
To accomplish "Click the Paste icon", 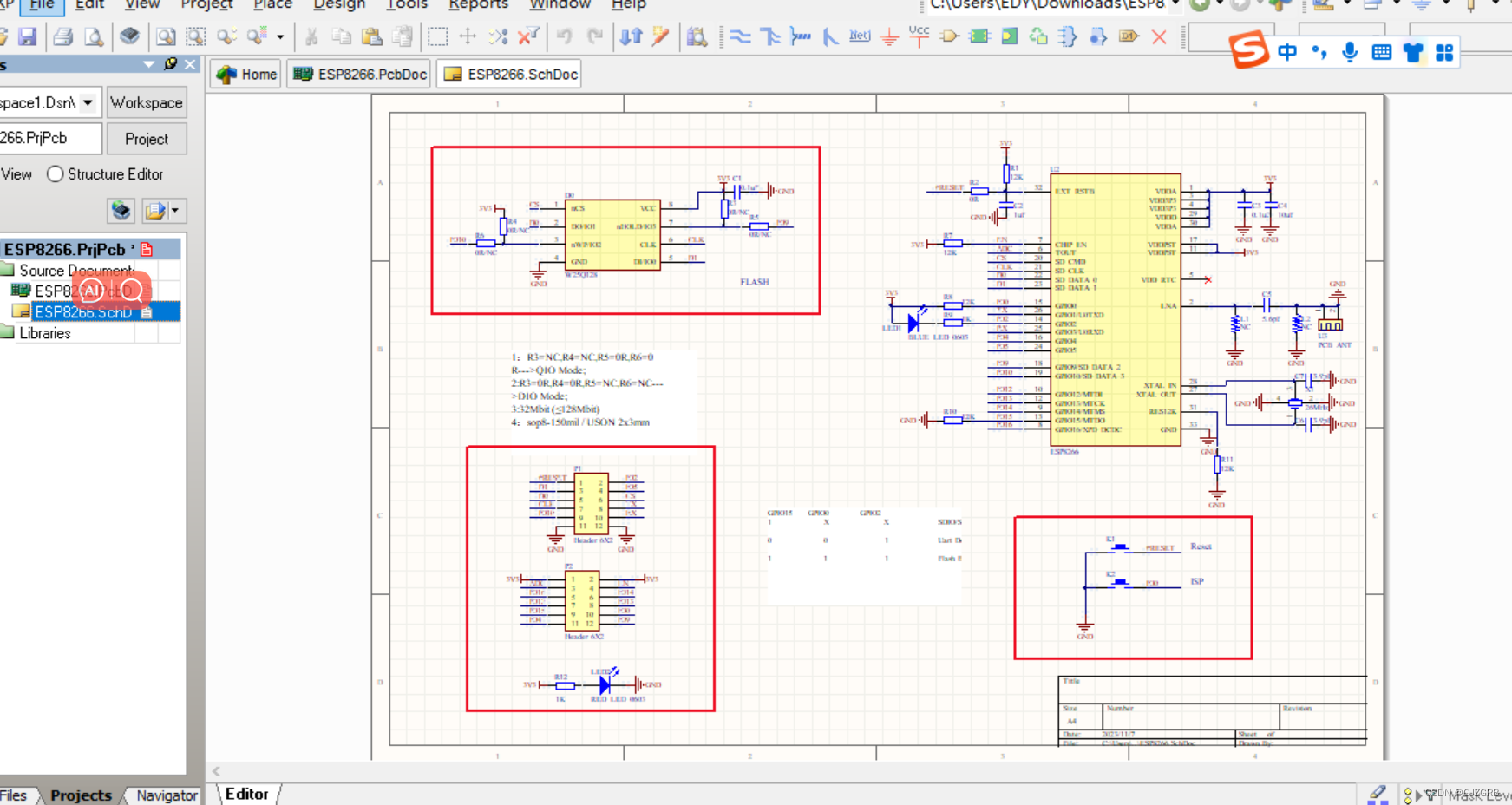I will [x=372, y=36].
